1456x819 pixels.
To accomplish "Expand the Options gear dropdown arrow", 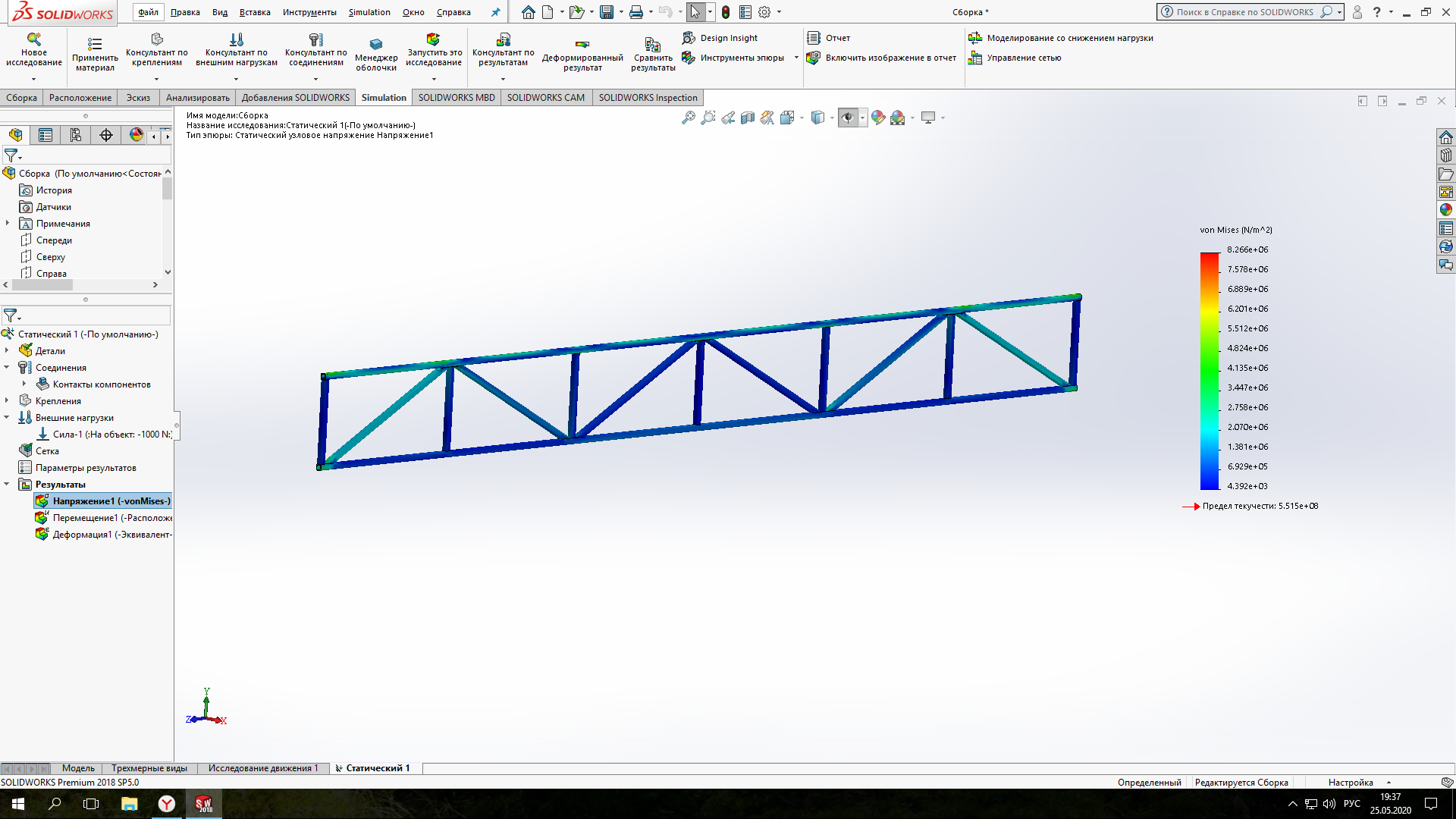I will pos(779,12).
